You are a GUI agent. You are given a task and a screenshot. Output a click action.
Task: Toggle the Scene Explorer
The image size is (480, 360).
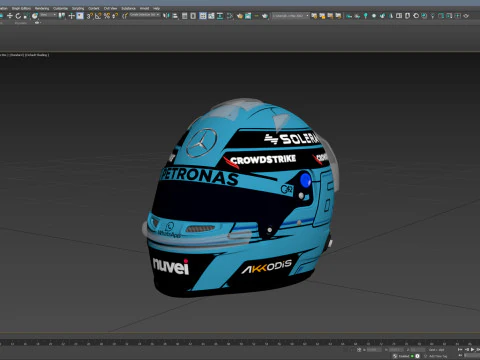click(x=184, y=16)
